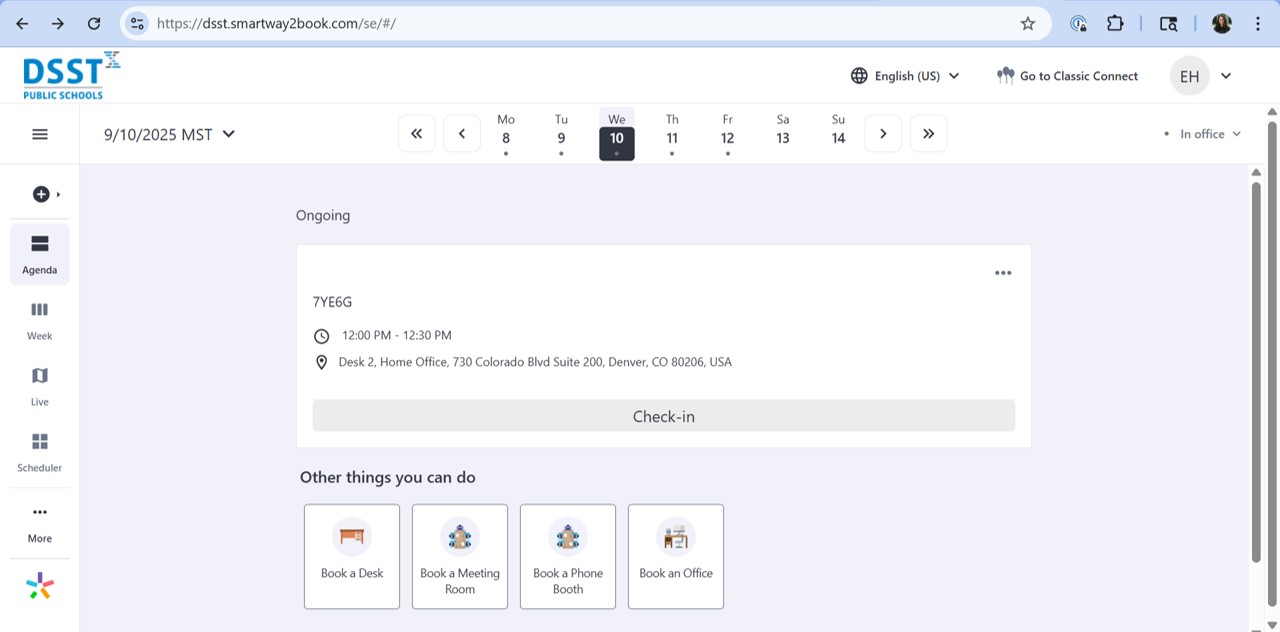
Task: Click the inner page vertical scrollbar
Action: (1256, 372)
